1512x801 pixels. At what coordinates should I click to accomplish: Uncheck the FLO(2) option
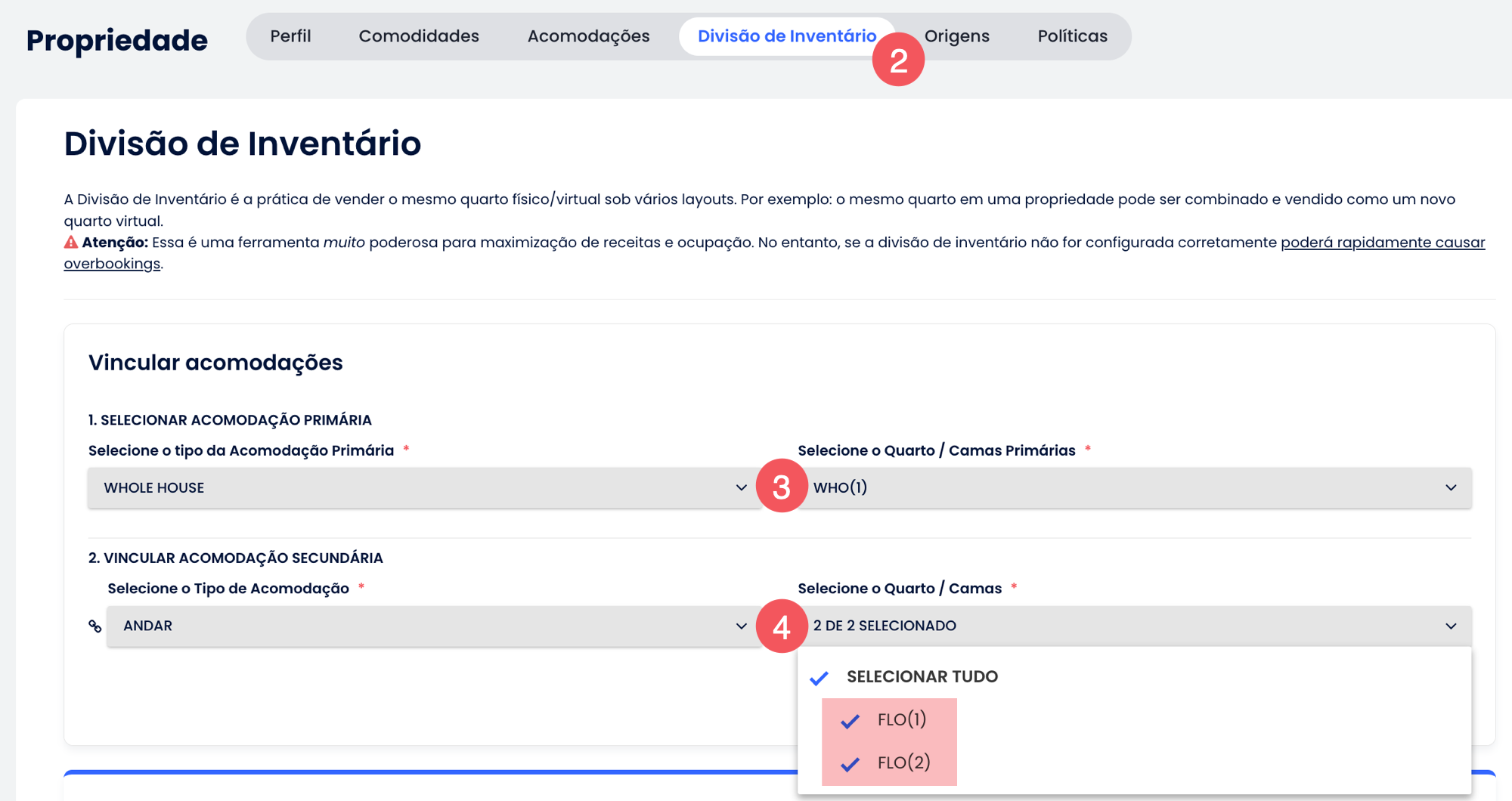(850, 764)
